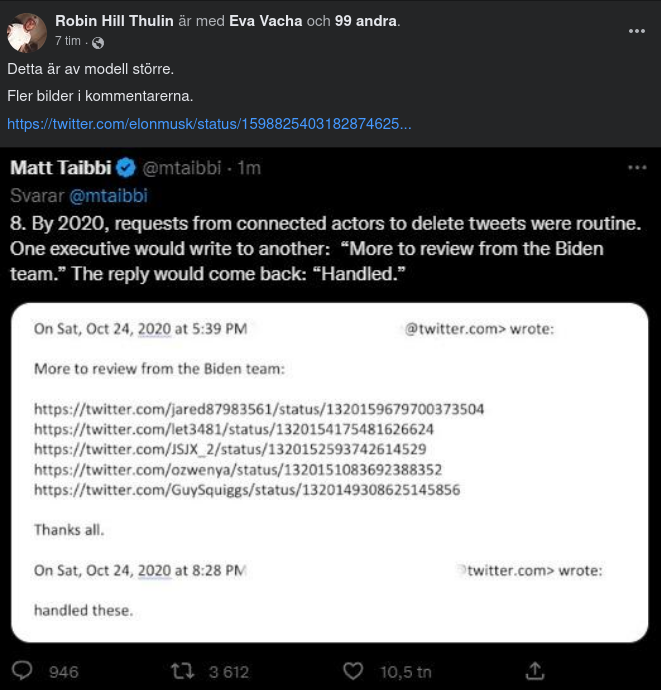Click the tweet share upload icon
The width and height of the screenshot is (661, 690).
tap(535, 670)
